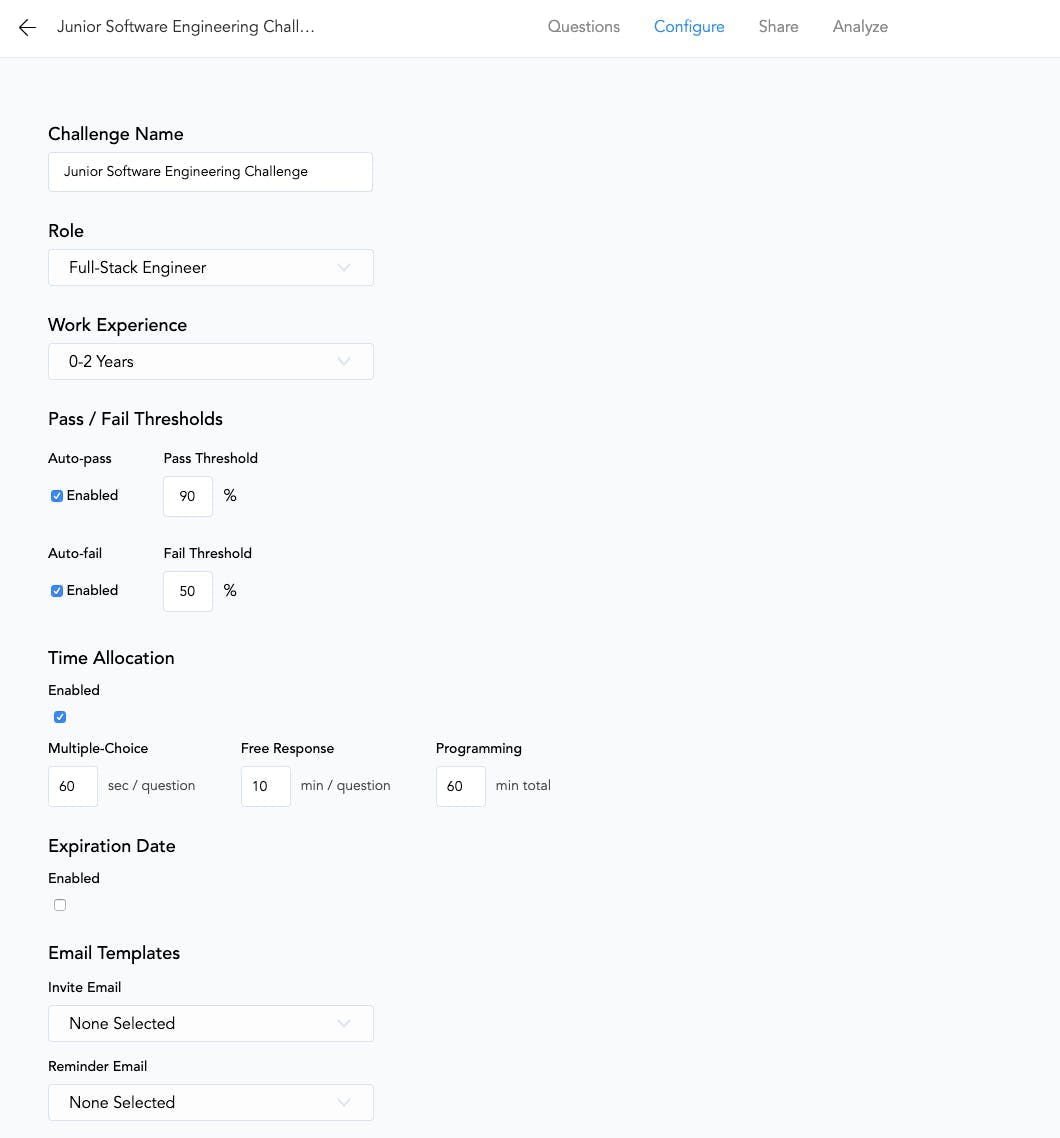
Task: Click the Invite Email dropdown chevron
Action: (x=344, y=1023)
